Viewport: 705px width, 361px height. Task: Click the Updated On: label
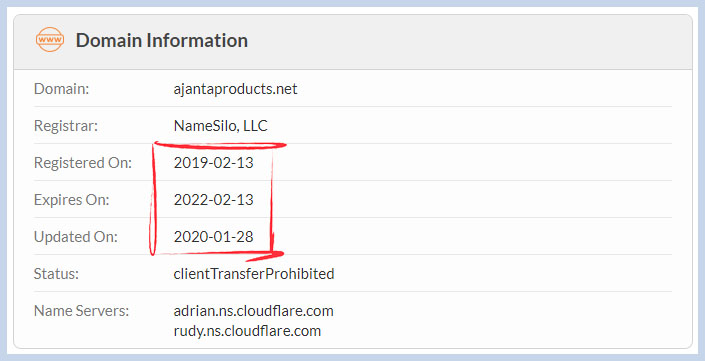(x=76, y=236)
